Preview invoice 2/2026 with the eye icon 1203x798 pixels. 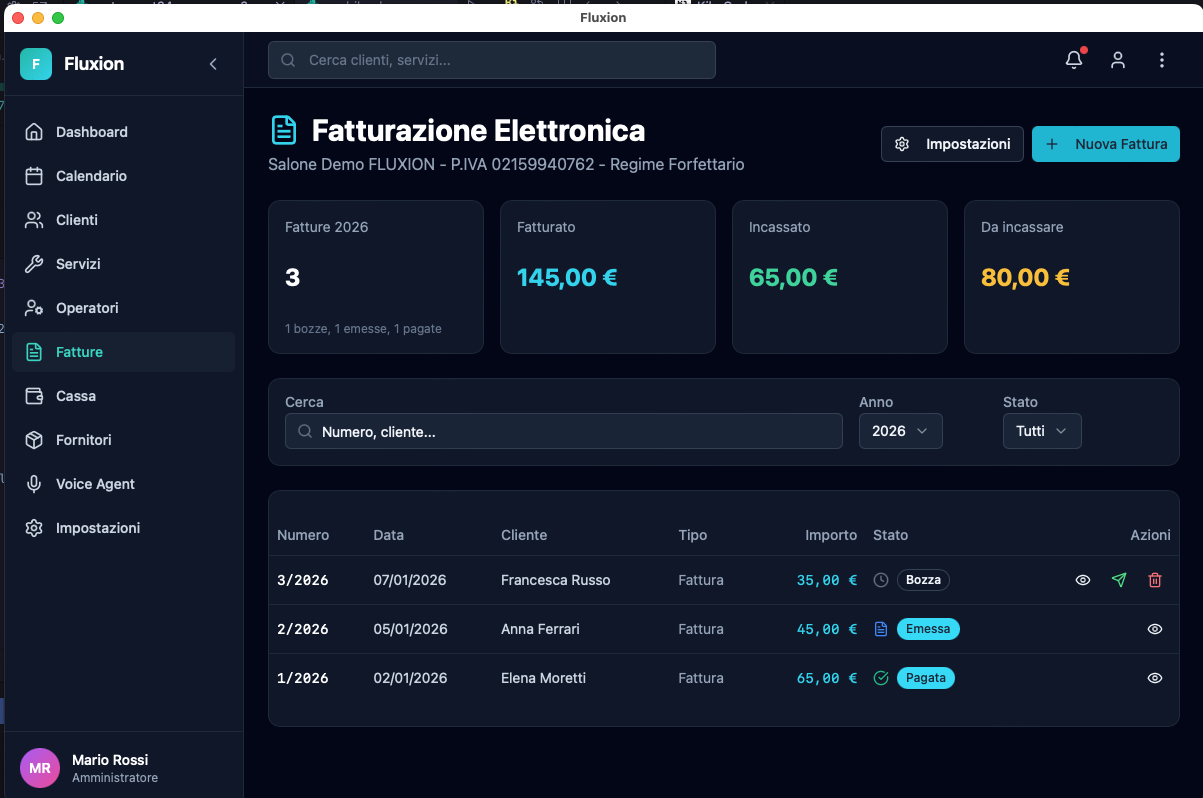tap(1155, 629)
